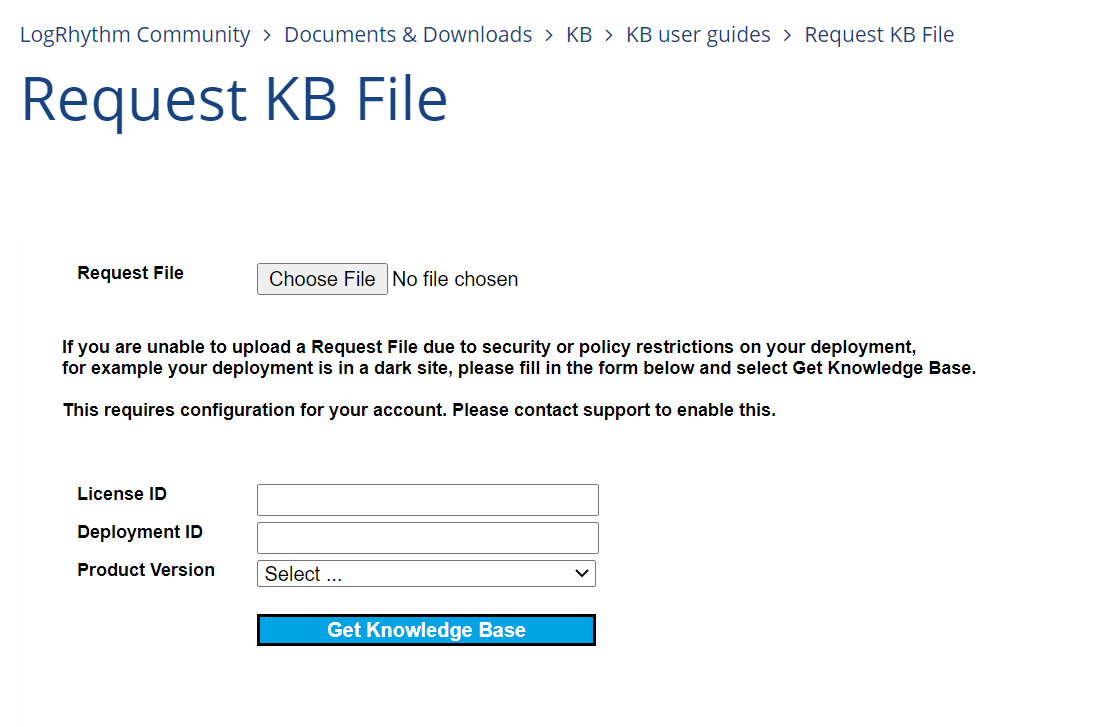The width and height of the screenshot is (1096, 727).
Task: Open the LogRhythm Community breadcrumb link
Action: [x=135, y=35]
